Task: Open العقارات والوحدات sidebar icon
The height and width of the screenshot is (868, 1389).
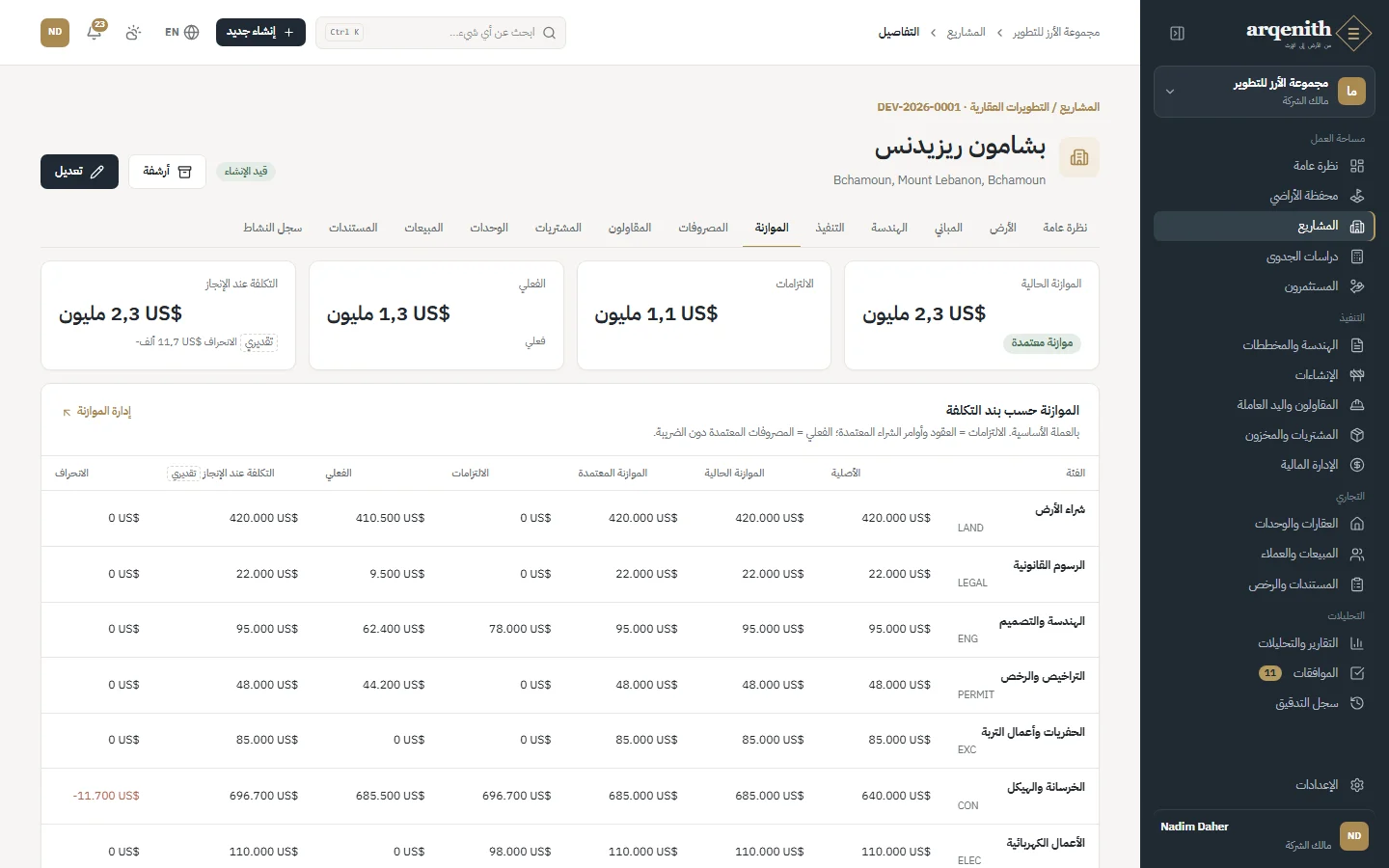Action: 1357,524
